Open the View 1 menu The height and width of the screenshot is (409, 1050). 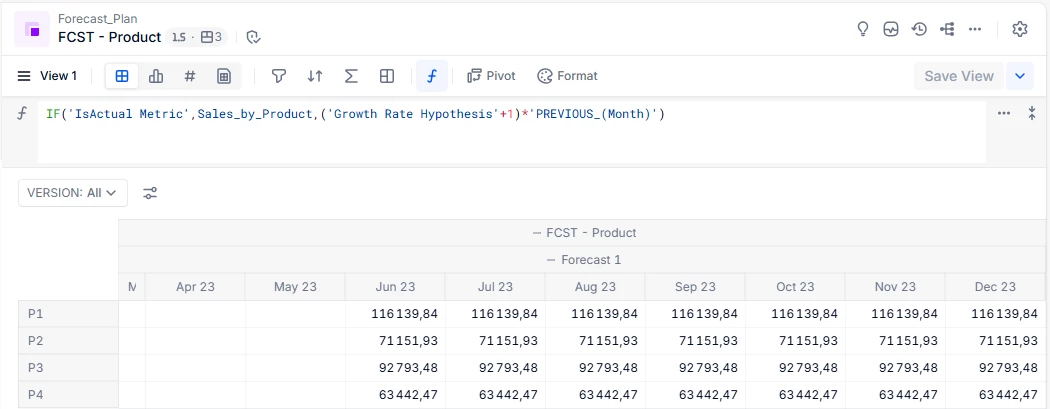tap(48, 76)
